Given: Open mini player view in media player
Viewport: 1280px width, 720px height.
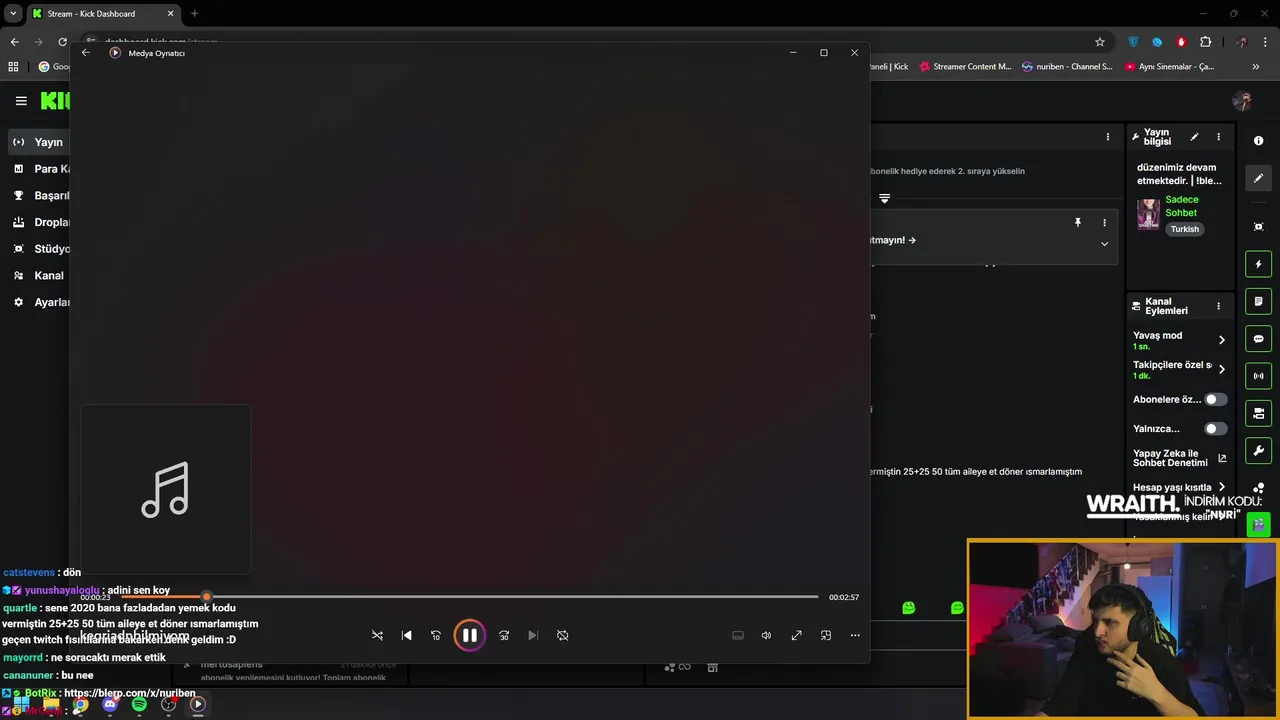Looking at the screenshot, I should [x=825, y=635].
